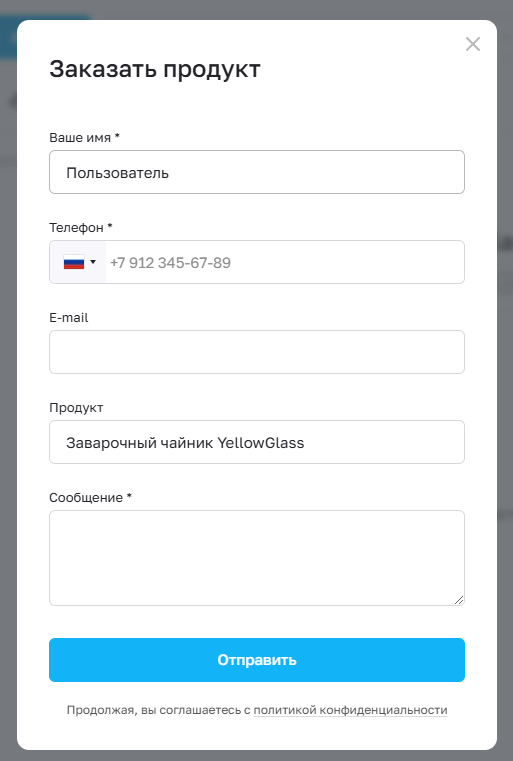Click the asterisk beside Сообщение
The width and height of the screenshot is (513, 761).
[129, 496]
